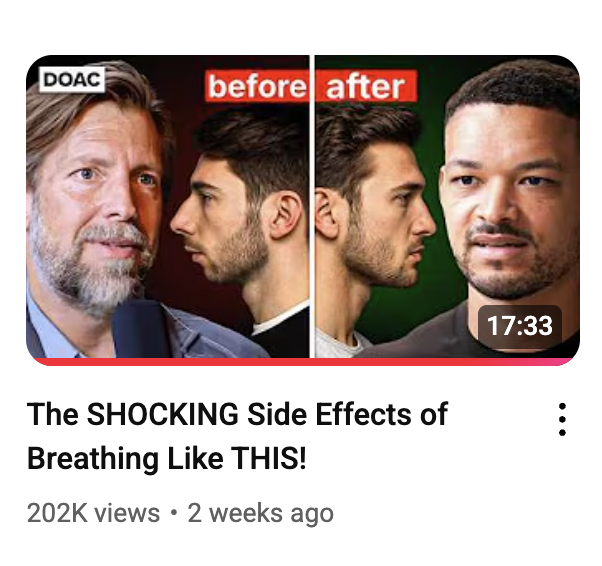Open the three-dot more options menu
This screenshot has width=602, height=566.
click(562, 419)
